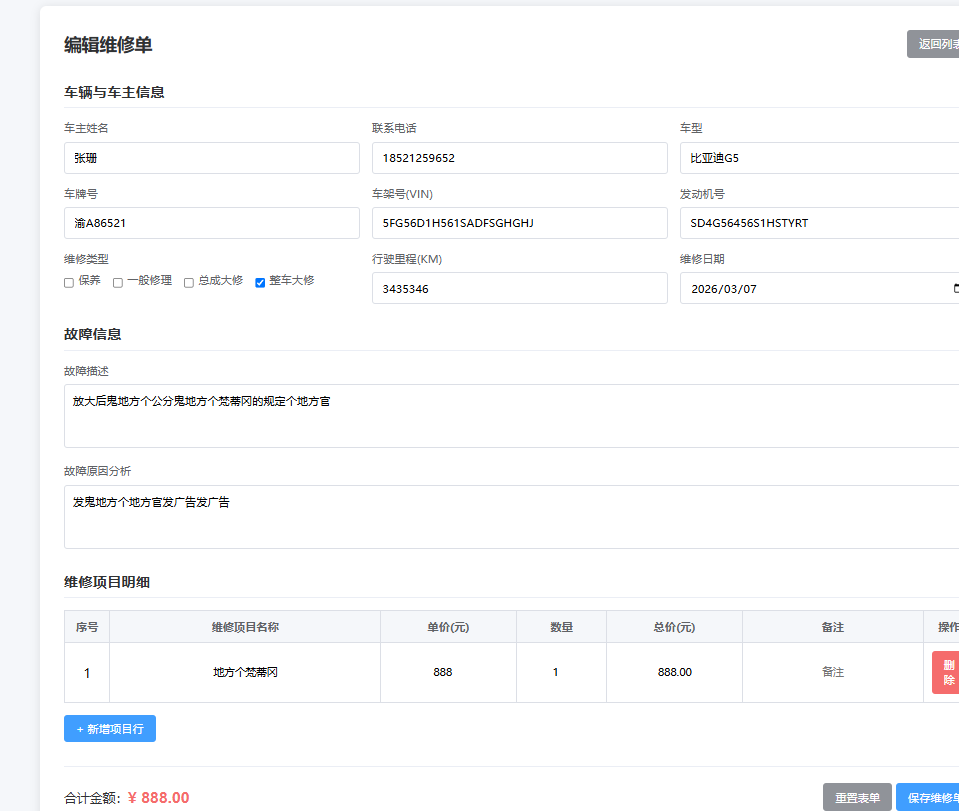
Task: Click the 车架号(VIN) input field
Action: coord(520,223)
